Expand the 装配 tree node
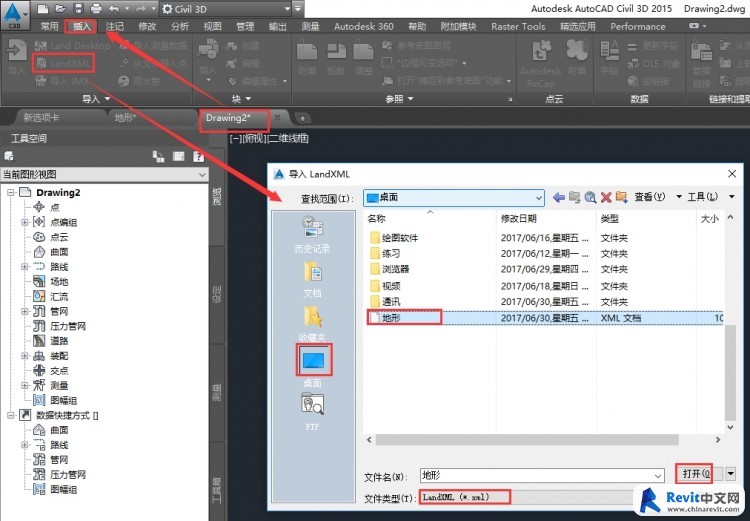750x521 pixels. 25,356
